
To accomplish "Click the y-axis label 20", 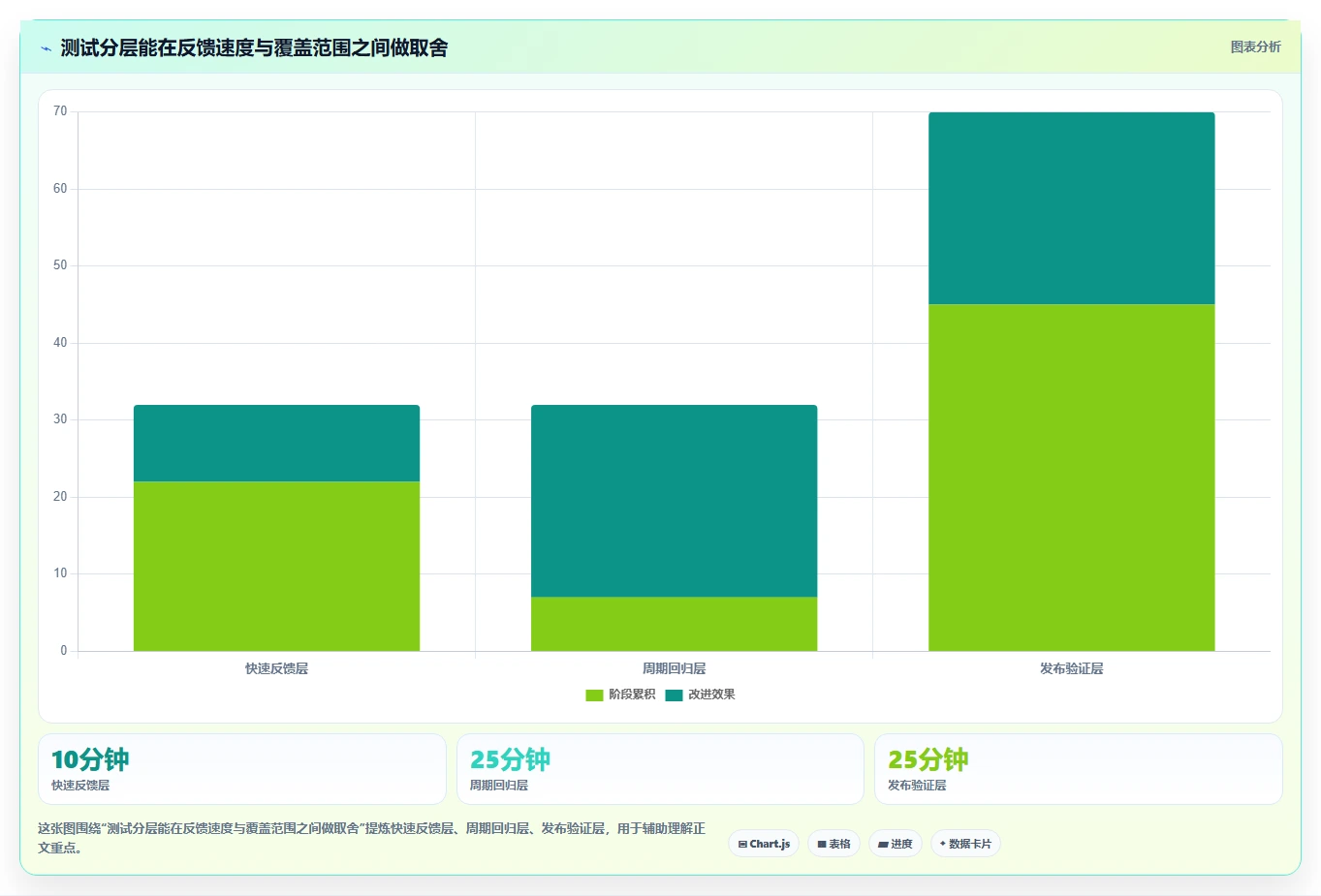I will pos(60,497).
